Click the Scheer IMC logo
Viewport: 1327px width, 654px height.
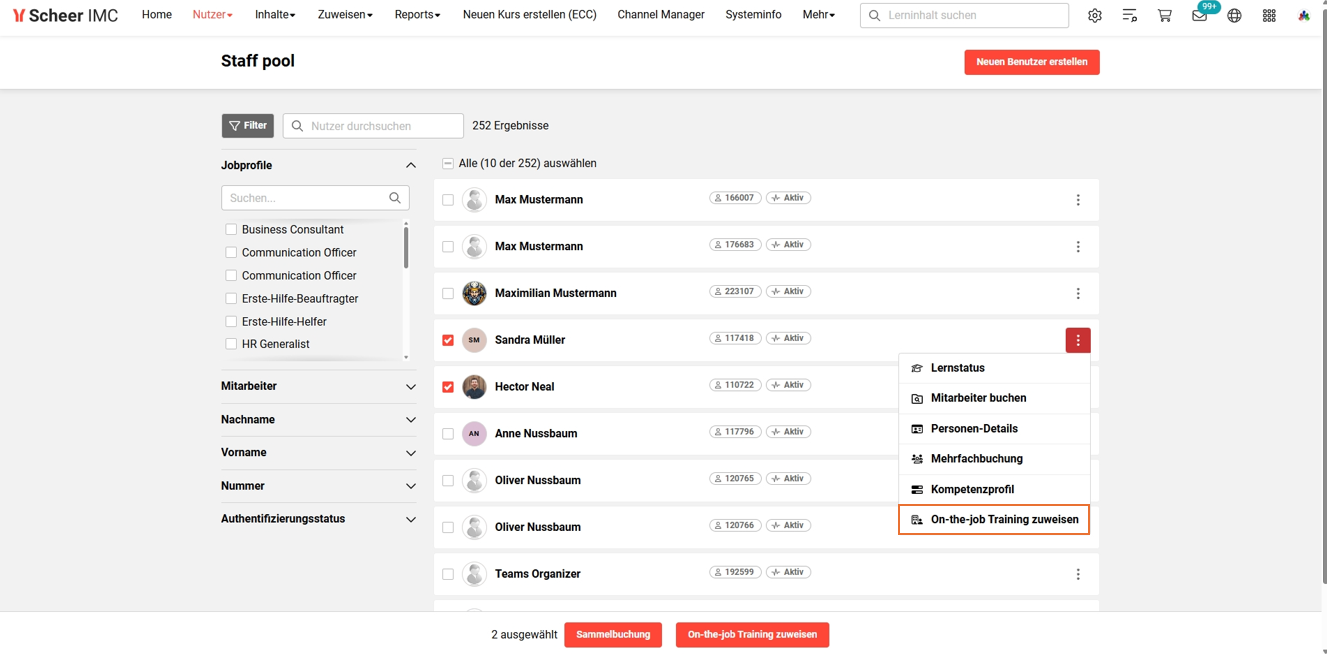(65, 16)
